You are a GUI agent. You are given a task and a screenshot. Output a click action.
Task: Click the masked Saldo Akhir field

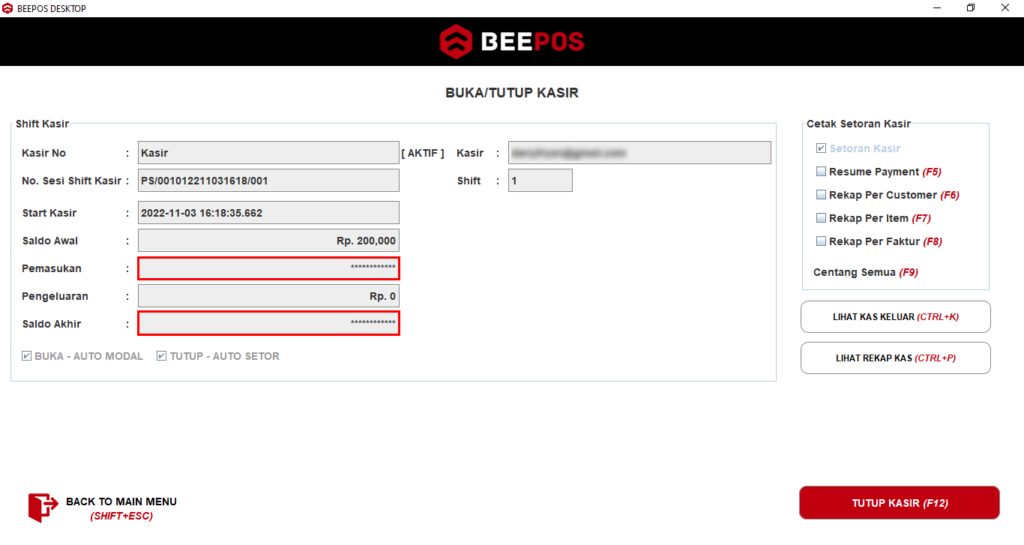pyautogui.click(x=268, y=324)
